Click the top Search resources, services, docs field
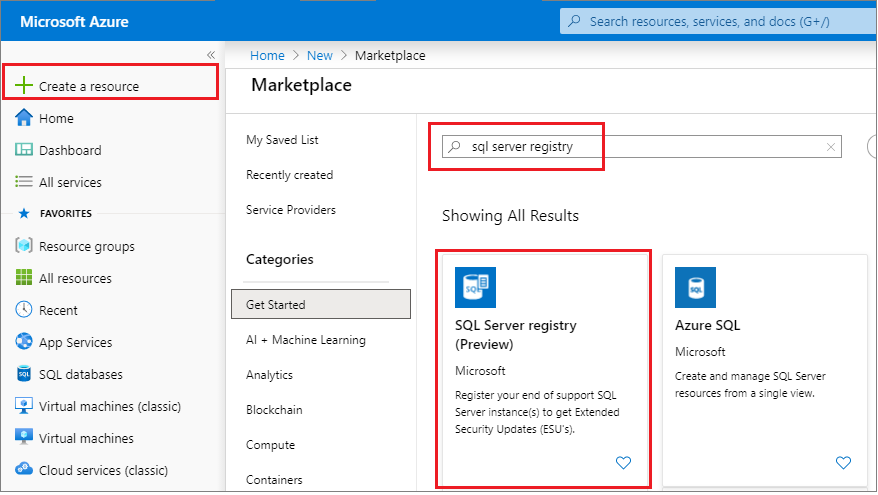Image resolution: width=878 pixels, height=495 pixels. click(718, 21)
